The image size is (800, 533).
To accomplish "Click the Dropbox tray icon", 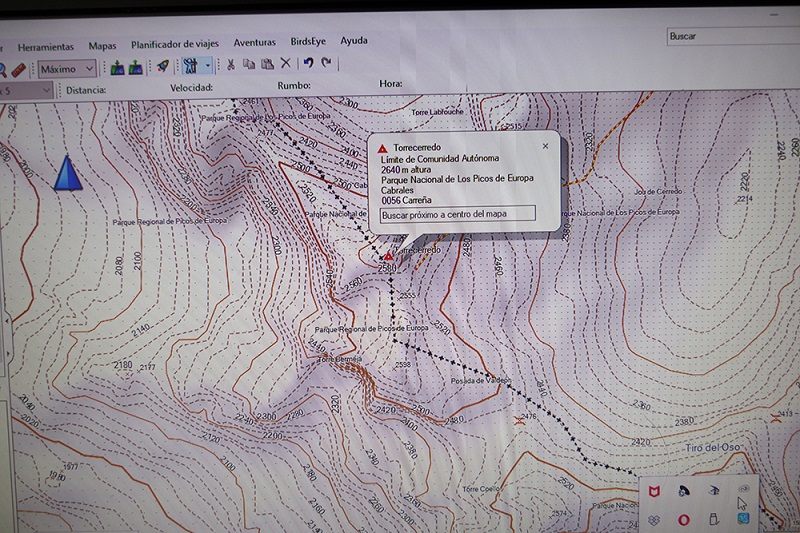I will (x=655, y=520).
